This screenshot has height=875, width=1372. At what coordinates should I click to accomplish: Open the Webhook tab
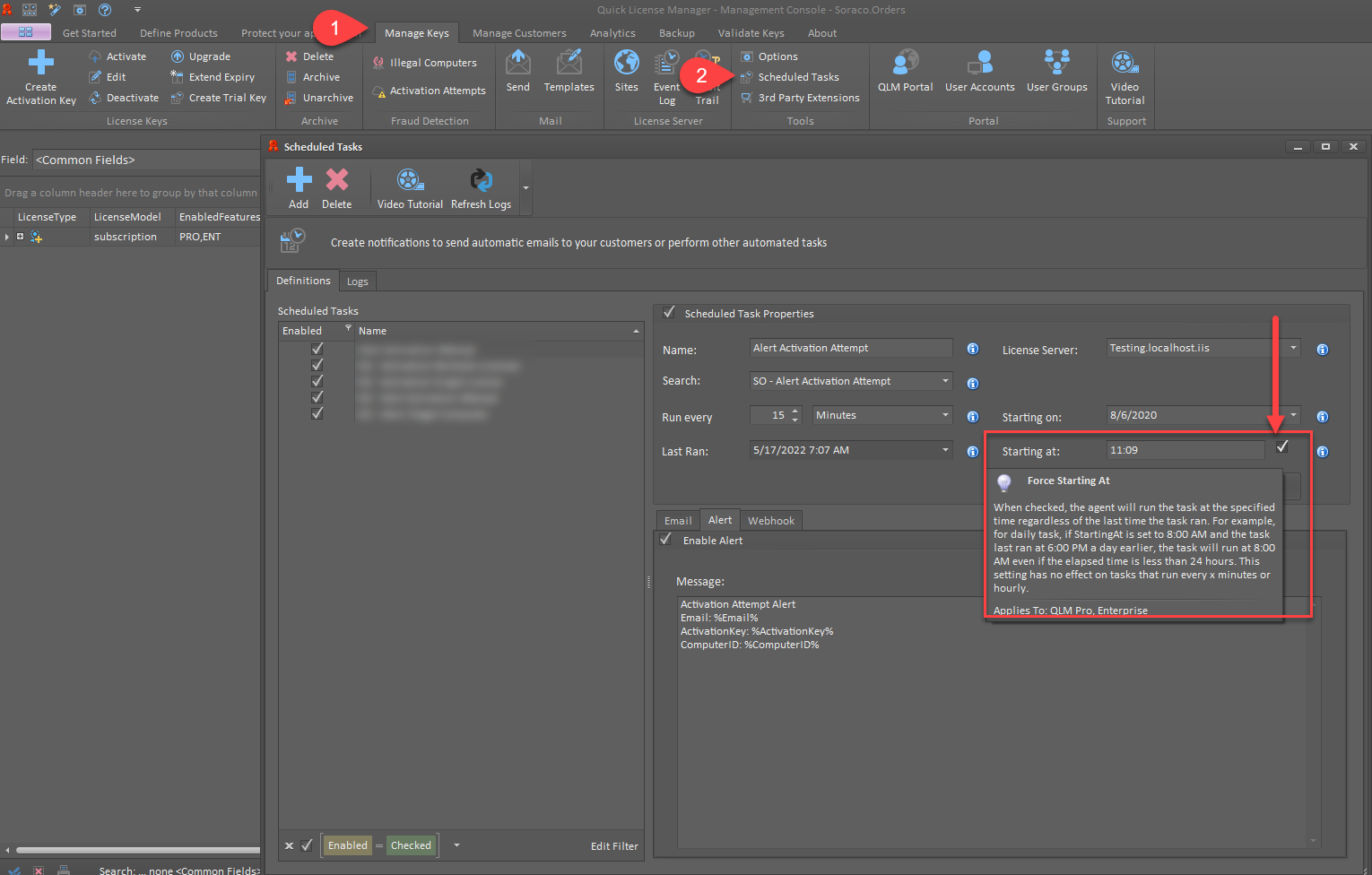[x=770, y=521]
